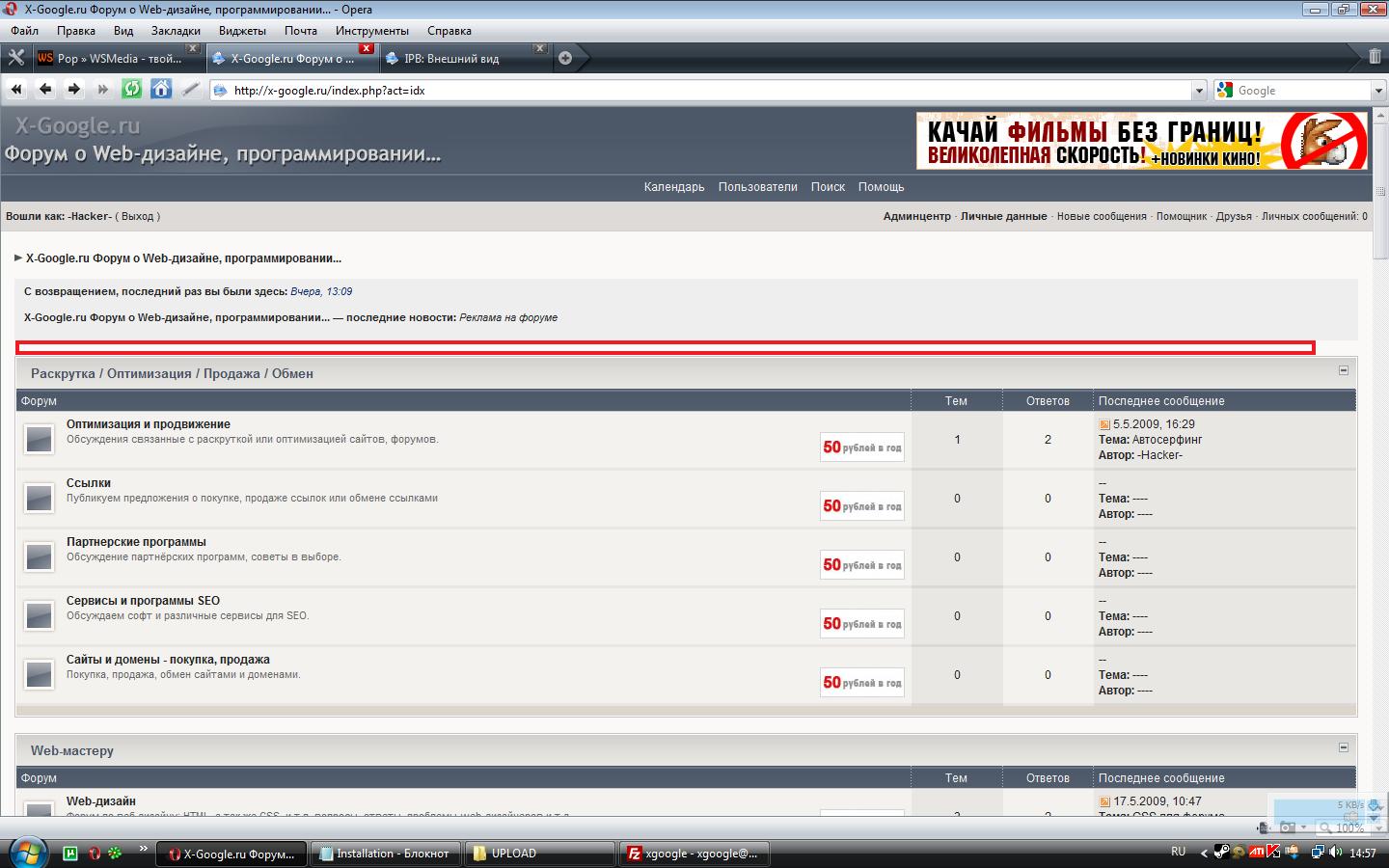Open the Личные данные link

(x=1004, y=216)
